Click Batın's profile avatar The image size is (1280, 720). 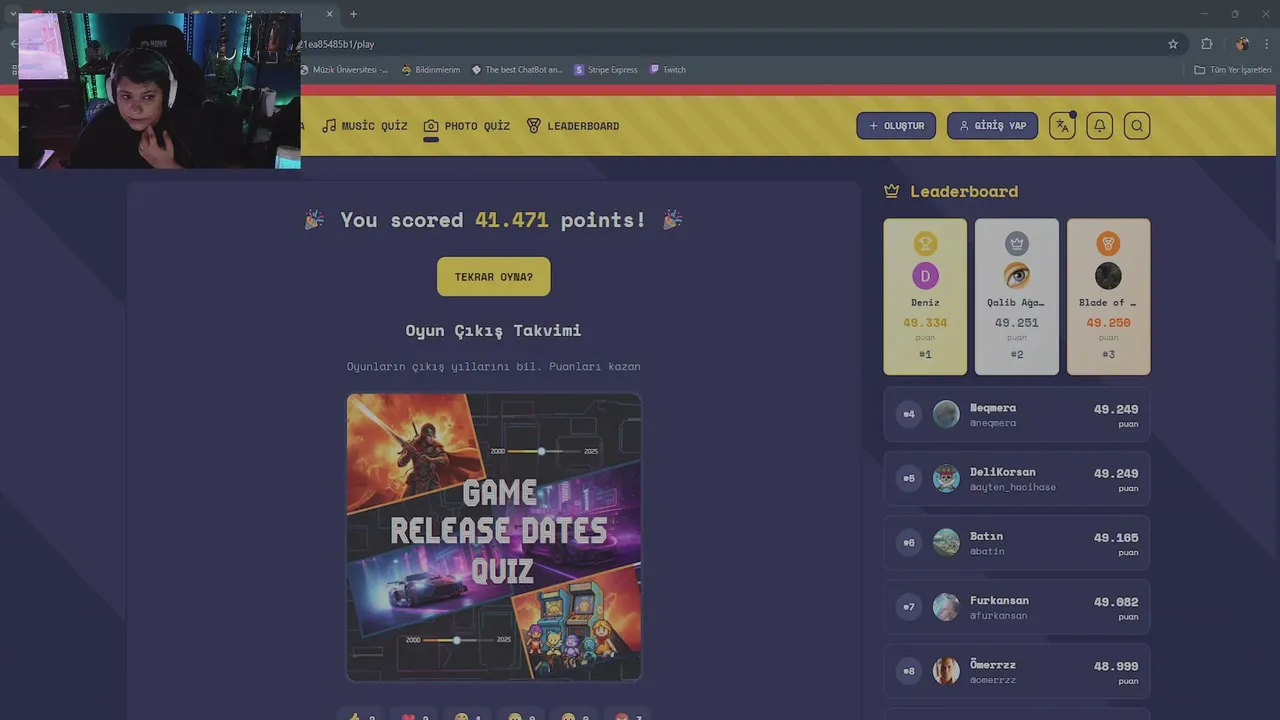[x=946, y=542]
